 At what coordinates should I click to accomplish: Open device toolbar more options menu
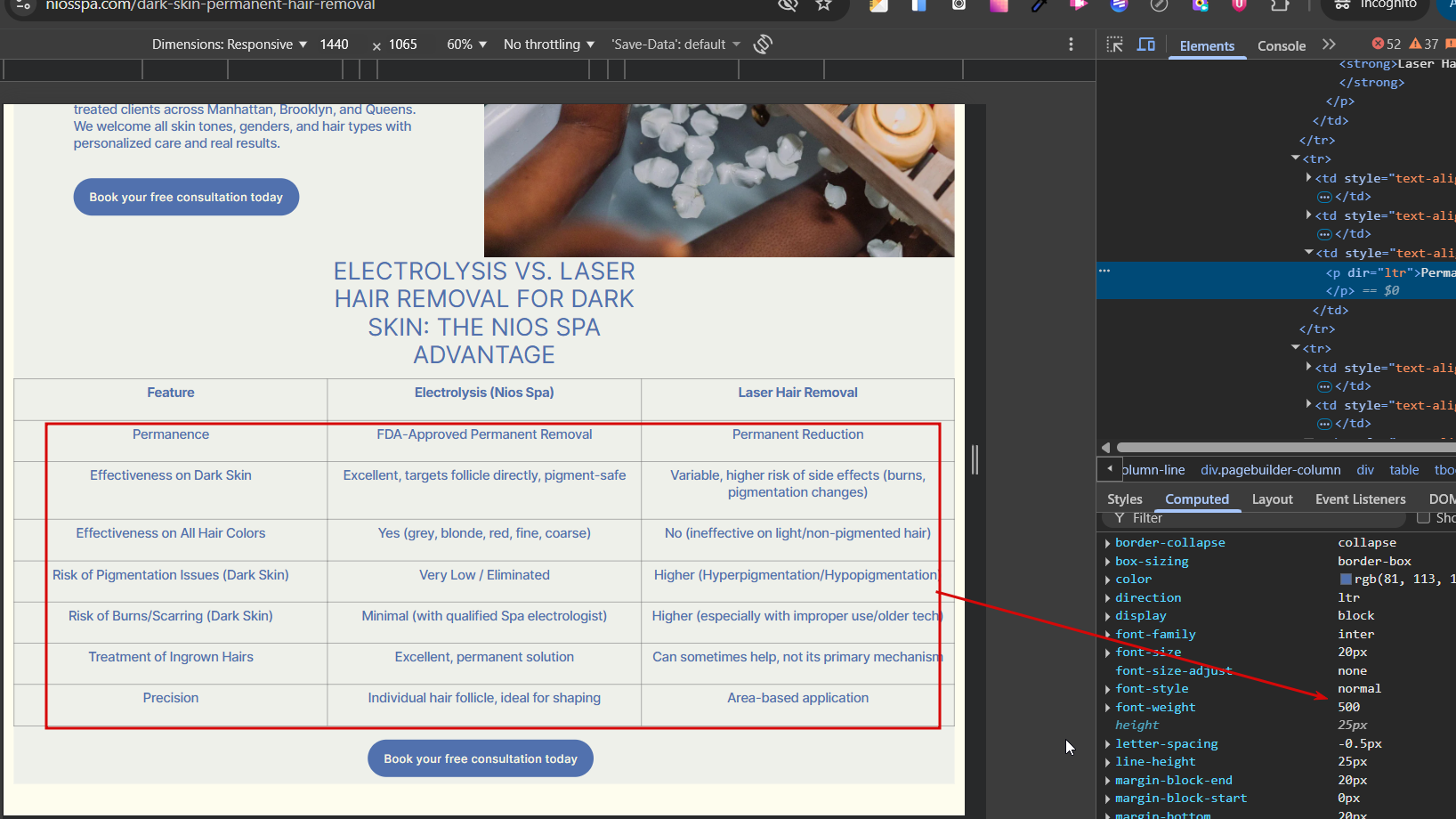point(1071,45)
